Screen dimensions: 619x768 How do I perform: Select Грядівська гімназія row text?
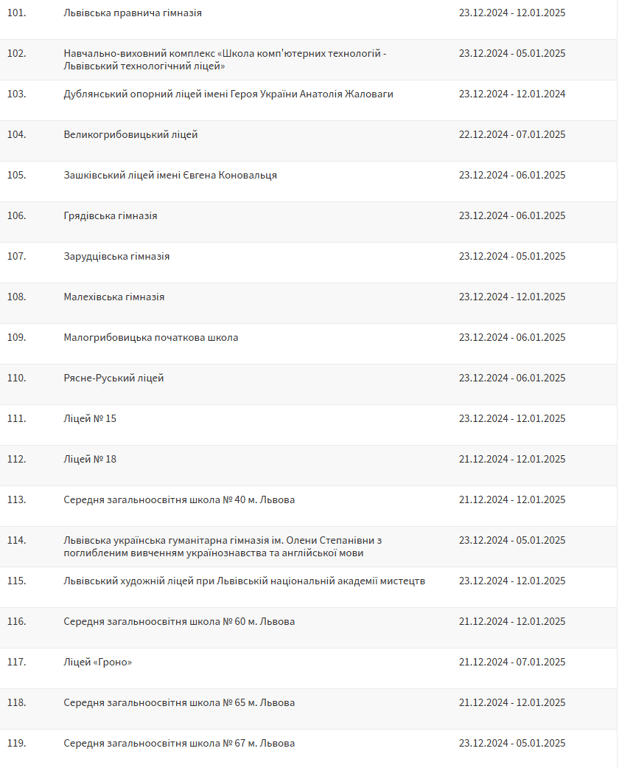[x=110, y=215]
